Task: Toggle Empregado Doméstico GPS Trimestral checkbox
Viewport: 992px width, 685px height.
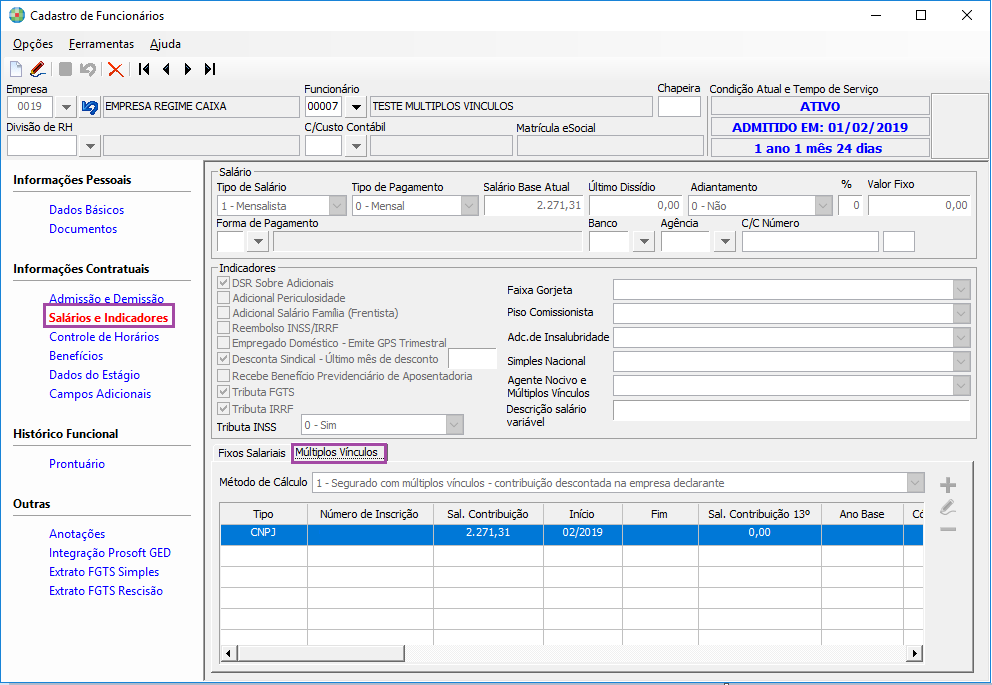Action: 223,343
